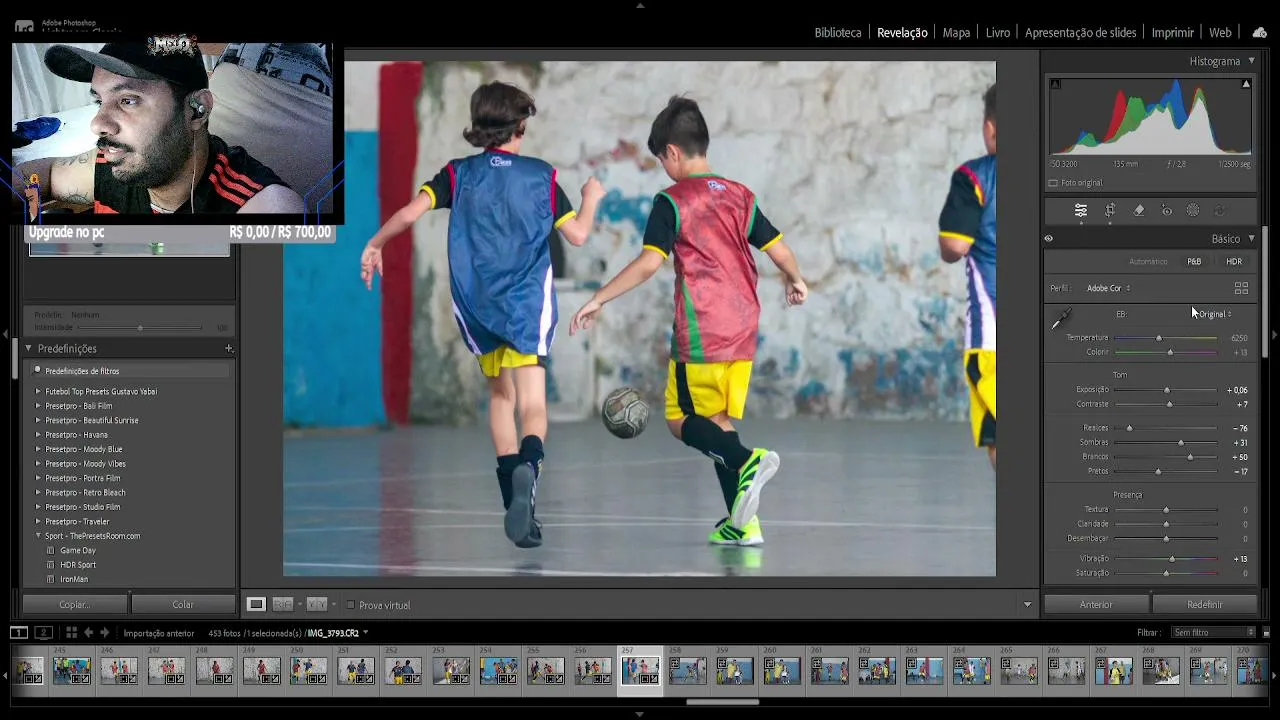Open the Biblioteca module

coord(838,32)
